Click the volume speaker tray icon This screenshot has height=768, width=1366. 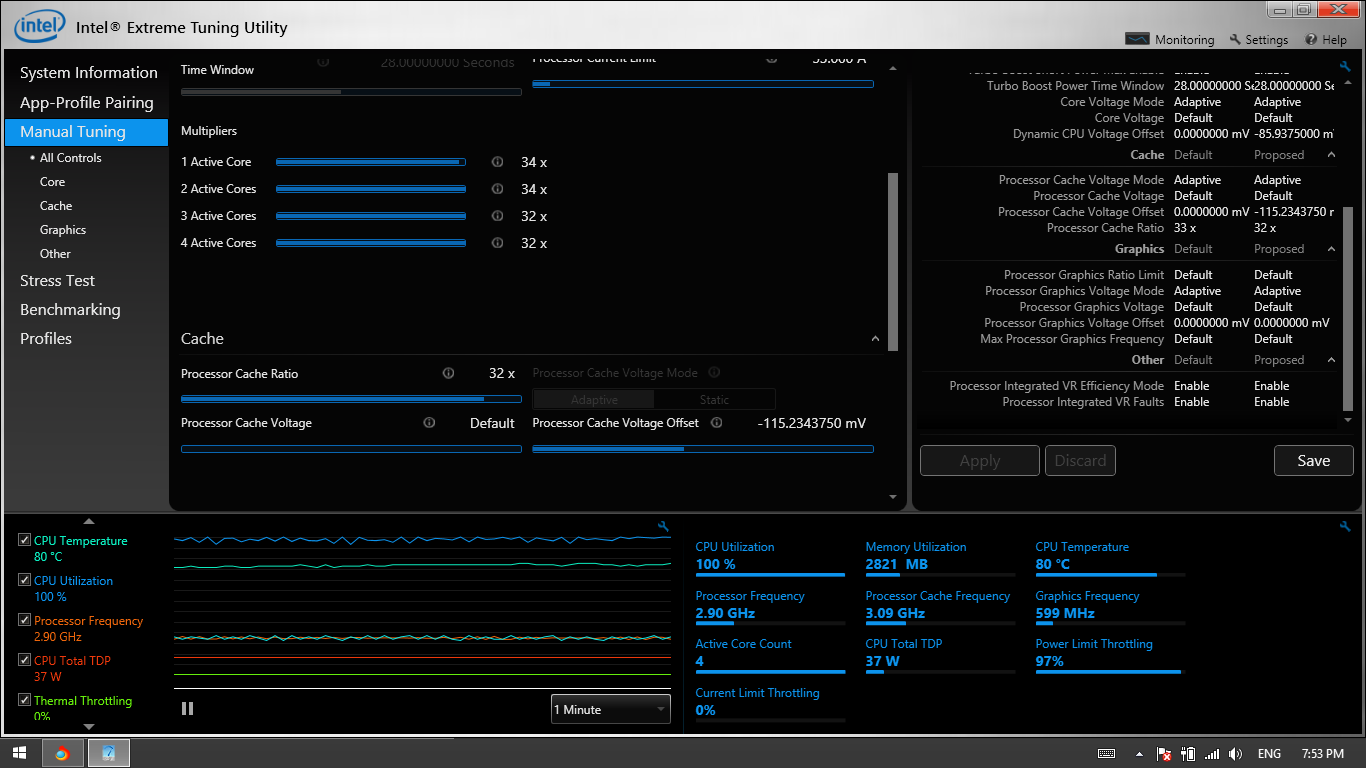click(1235, 754)
